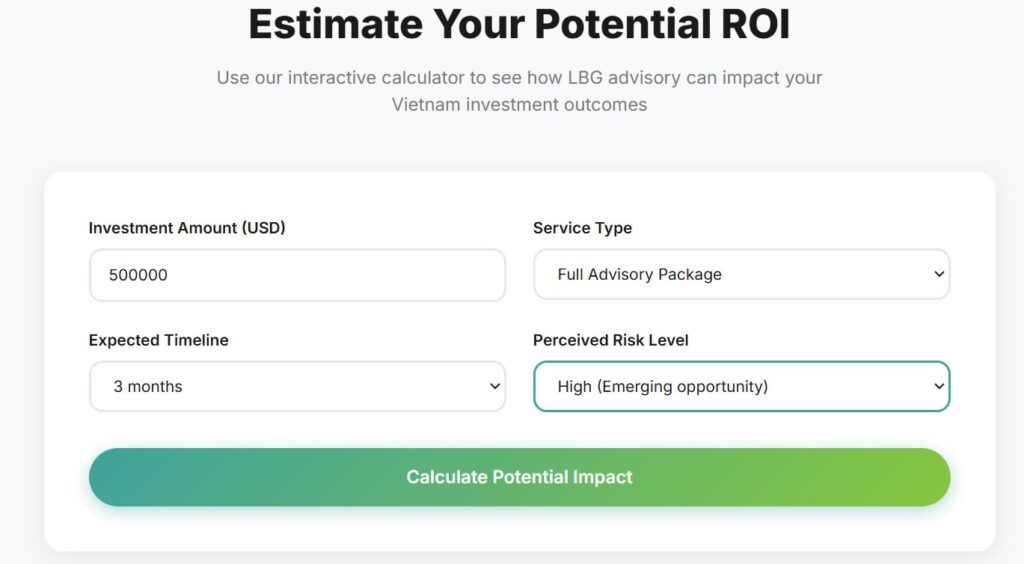The width and height of the screenshot is (1024, 564).
Task: Click 'Vietnam investment outcomes' subtitle text
Action: pos(519,104)
